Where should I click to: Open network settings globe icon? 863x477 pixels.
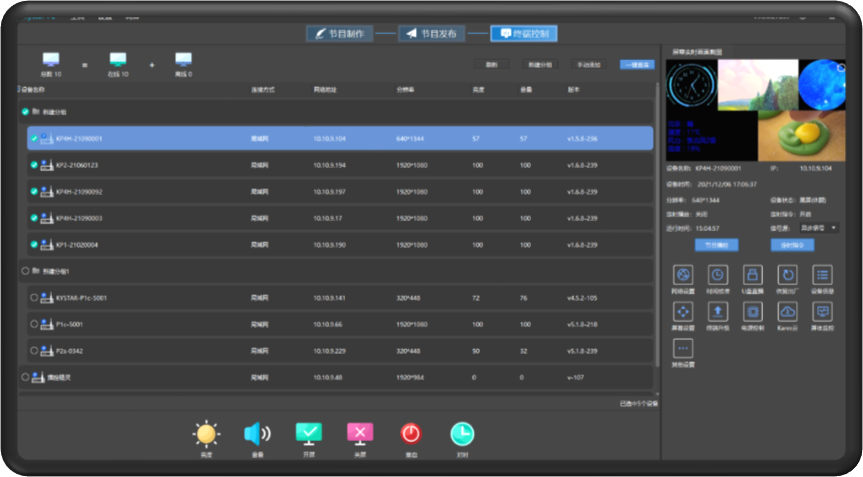[x=683, y=275]
